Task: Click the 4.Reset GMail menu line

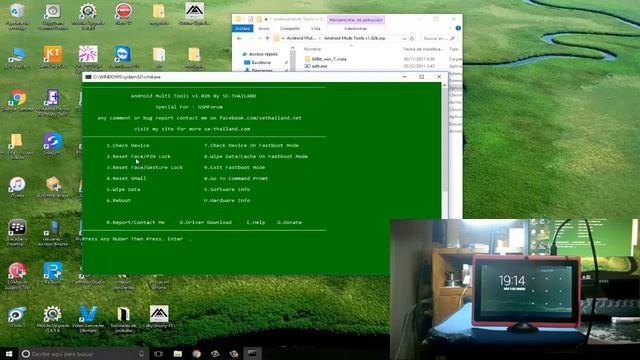Action: click(x=126, y=178)
